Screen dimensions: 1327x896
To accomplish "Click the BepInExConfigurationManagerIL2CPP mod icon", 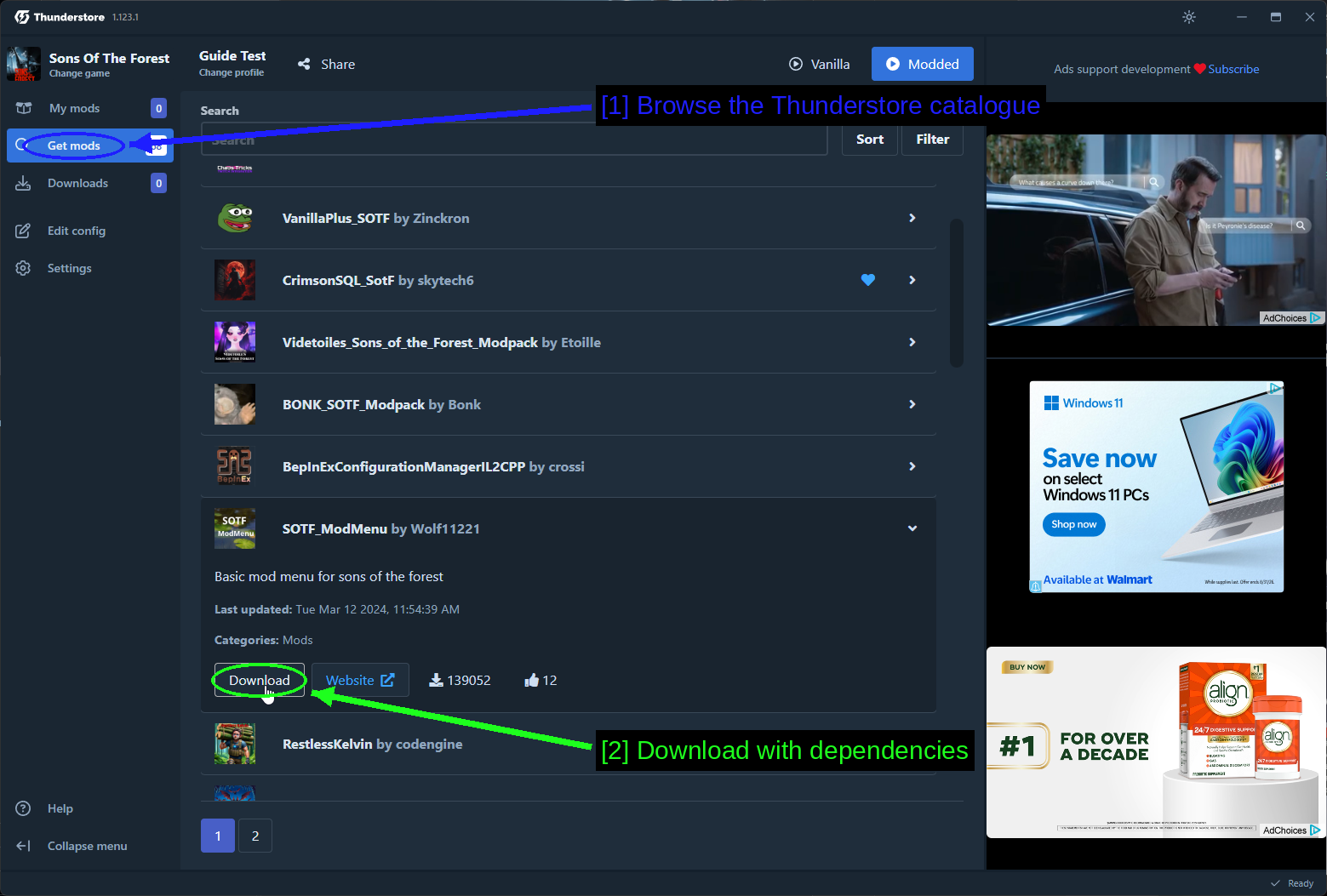I will click(235, 466).
